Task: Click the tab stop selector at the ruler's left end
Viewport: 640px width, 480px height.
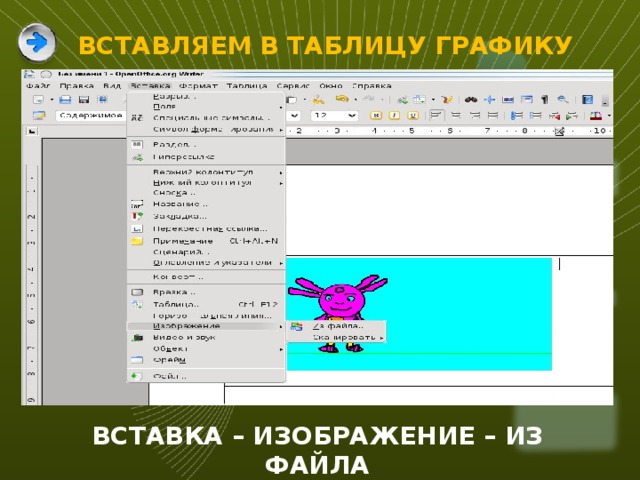Action: click(x=32, y=131)
